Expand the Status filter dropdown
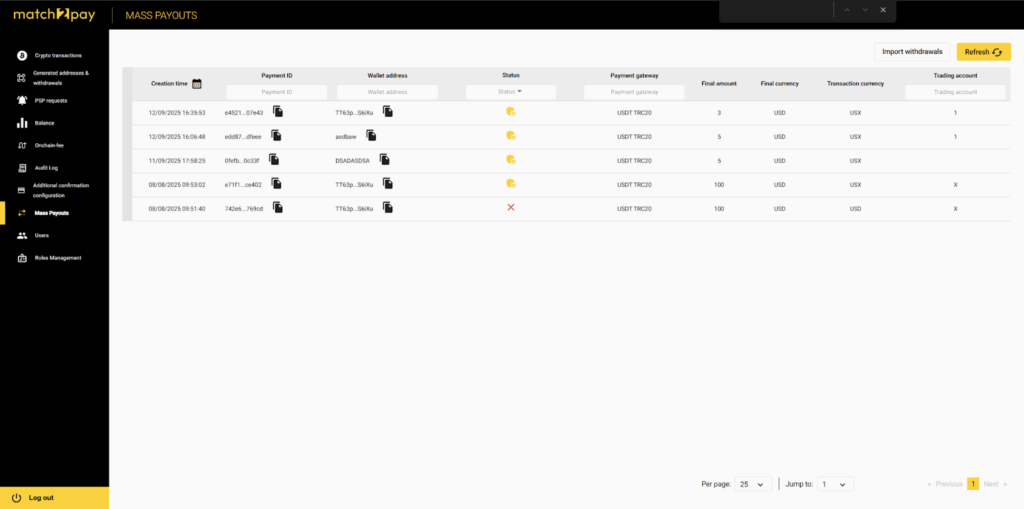This screenshot has height=509, width=1024. [x=511, y=92]
